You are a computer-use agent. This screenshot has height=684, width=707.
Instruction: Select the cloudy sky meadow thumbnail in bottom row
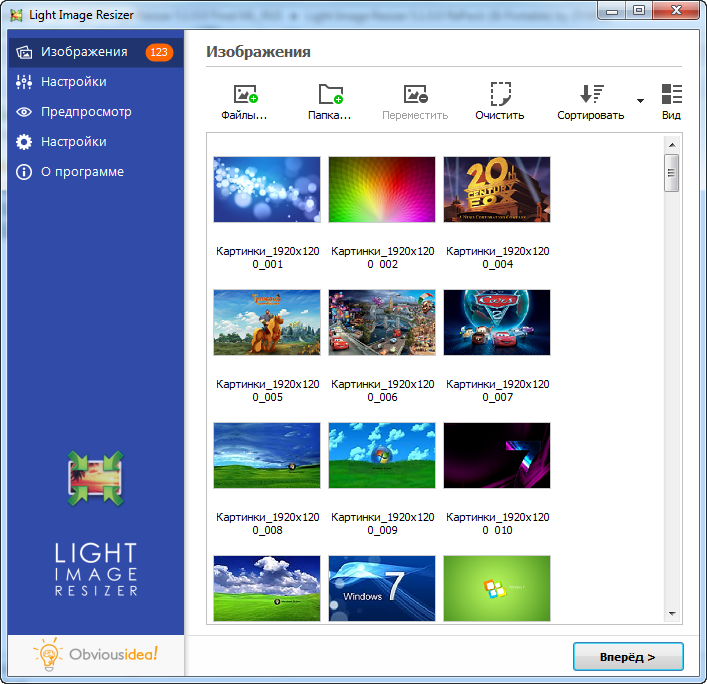click(x=267, y=588)
